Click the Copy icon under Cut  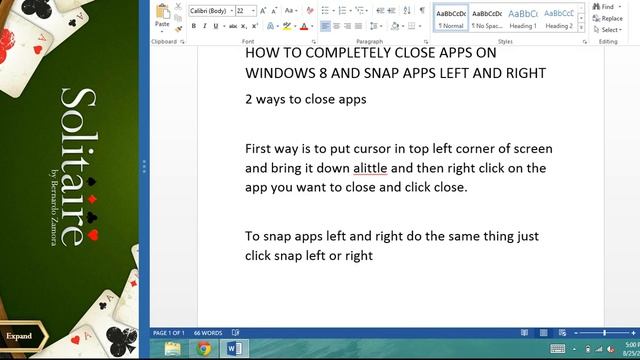(178, 18)
